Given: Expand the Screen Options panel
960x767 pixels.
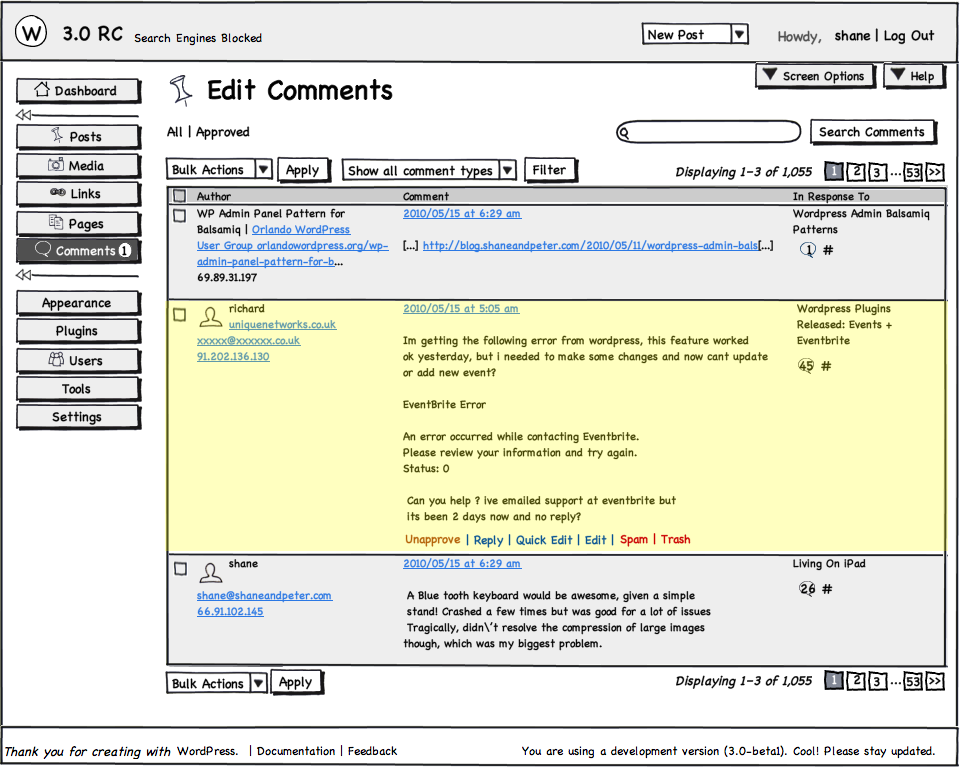Looking at the screenshot, I should [x=816, y=76].
